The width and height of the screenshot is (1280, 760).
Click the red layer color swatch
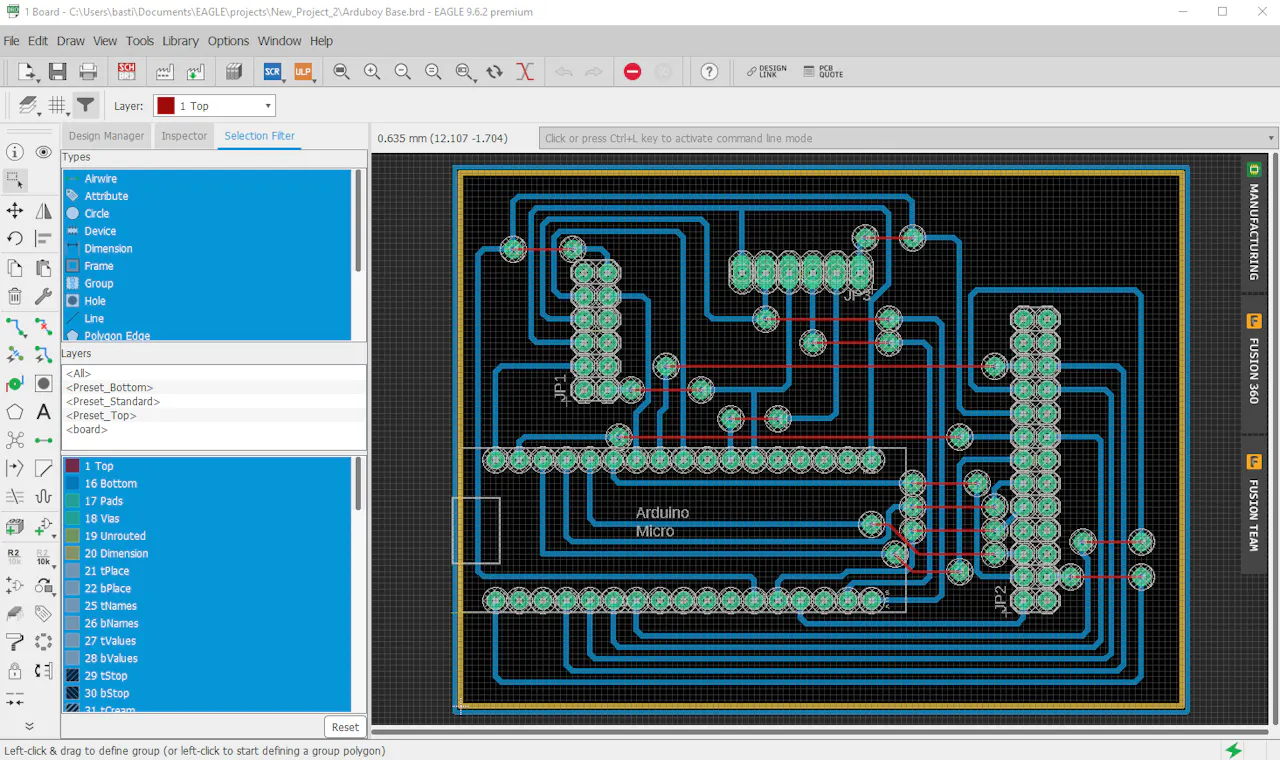(166, 106)
